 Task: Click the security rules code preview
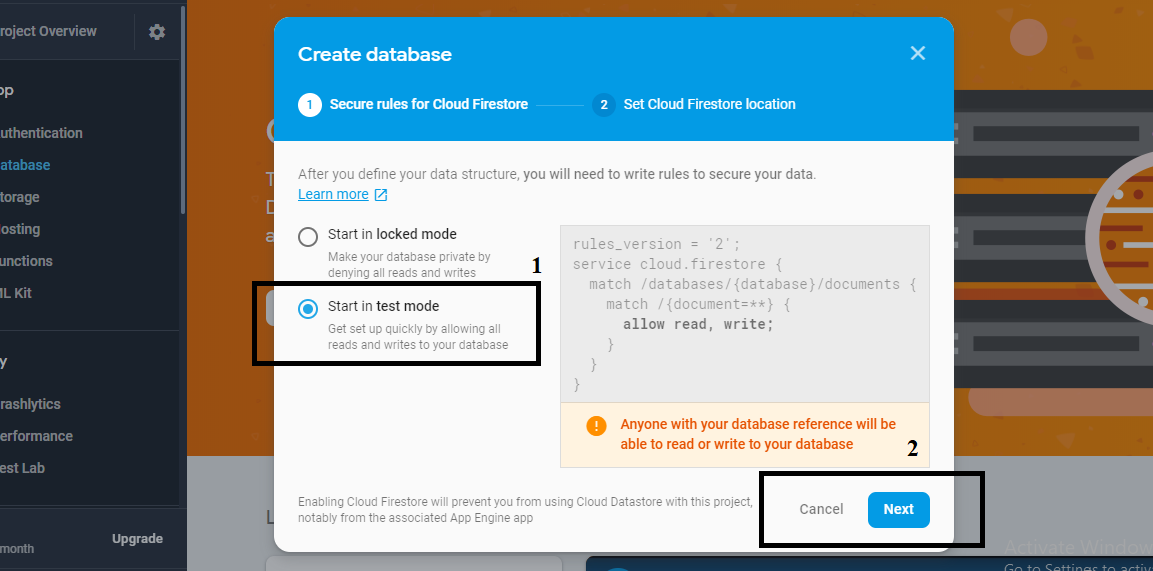(x=744, y=314)
